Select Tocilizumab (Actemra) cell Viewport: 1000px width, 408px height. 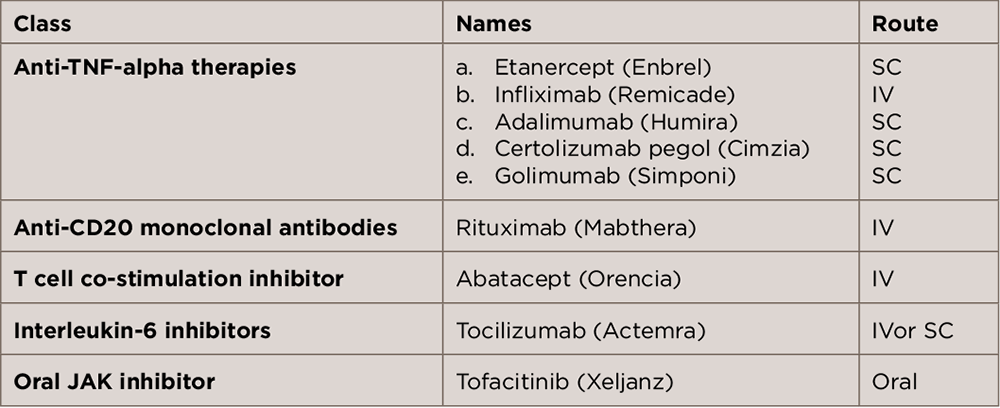point(580,329)
